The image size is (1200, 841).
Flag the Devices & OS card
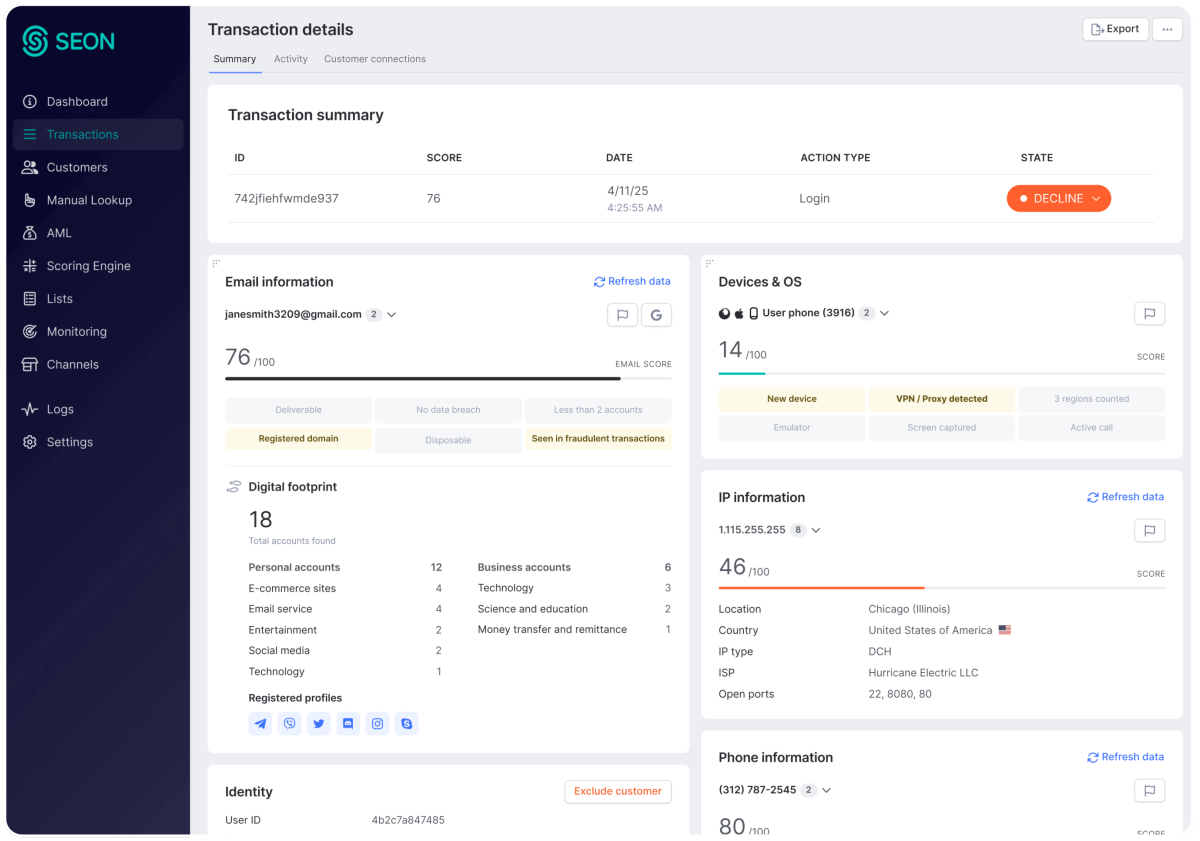pyautogui.click(x=1149, y=314)
